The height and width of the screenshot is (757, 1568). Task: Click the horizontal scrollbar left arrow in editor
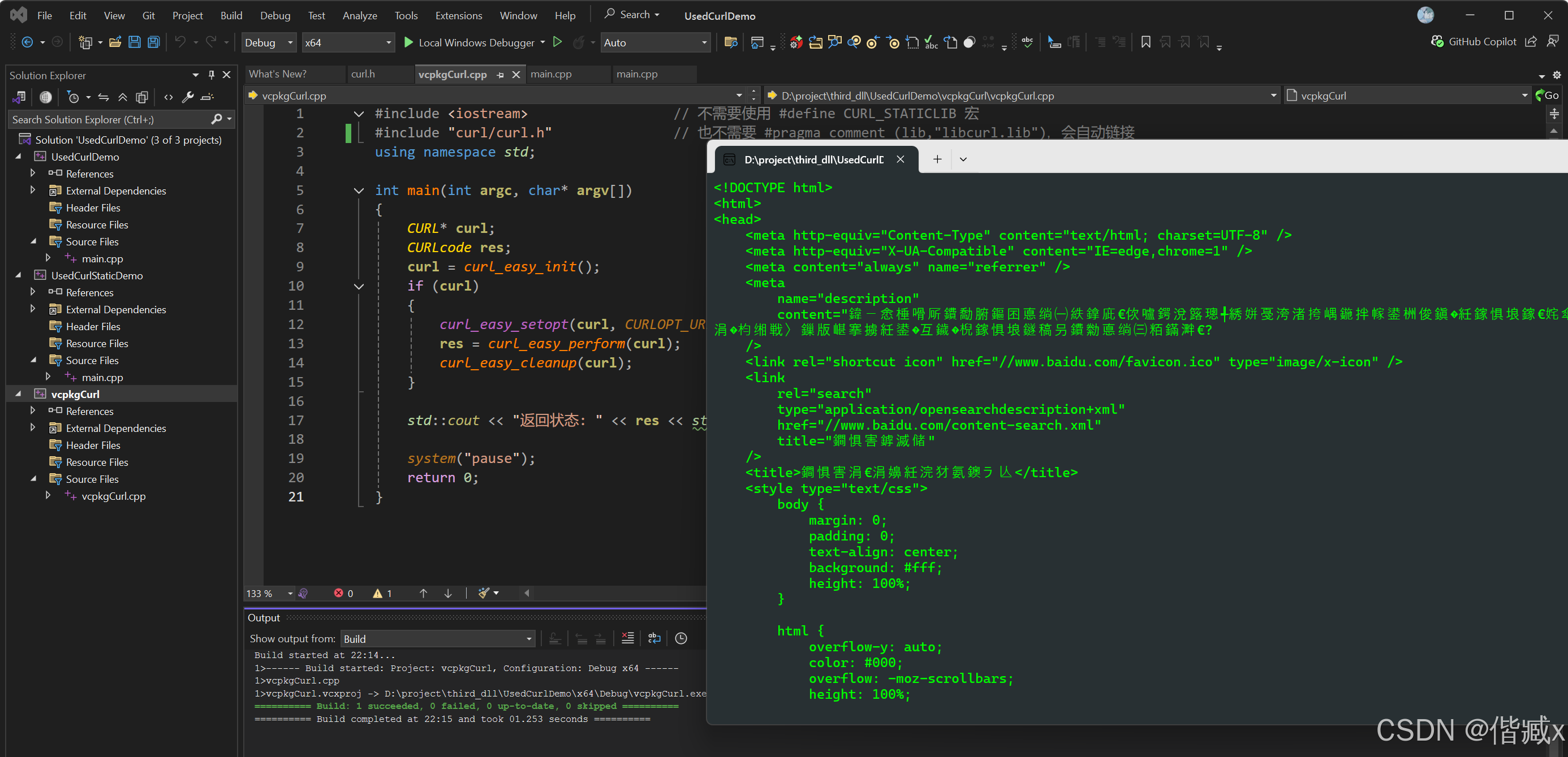tap(527, 592)
